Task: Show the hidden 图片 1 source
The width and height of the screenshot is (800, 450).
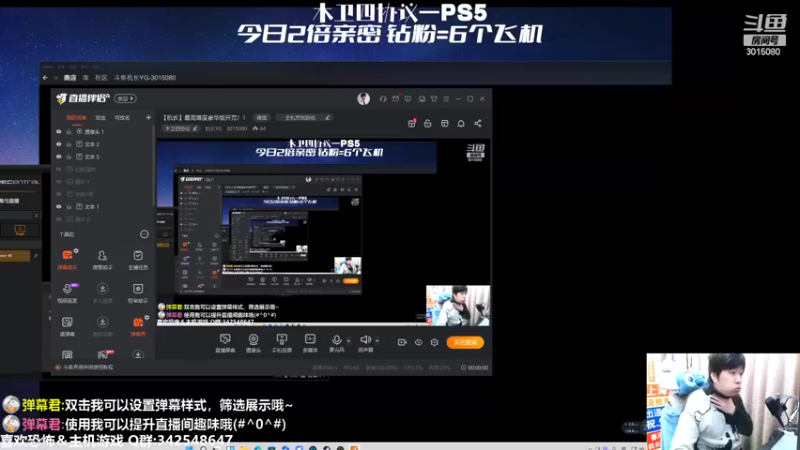Action: tap(59, 182)
